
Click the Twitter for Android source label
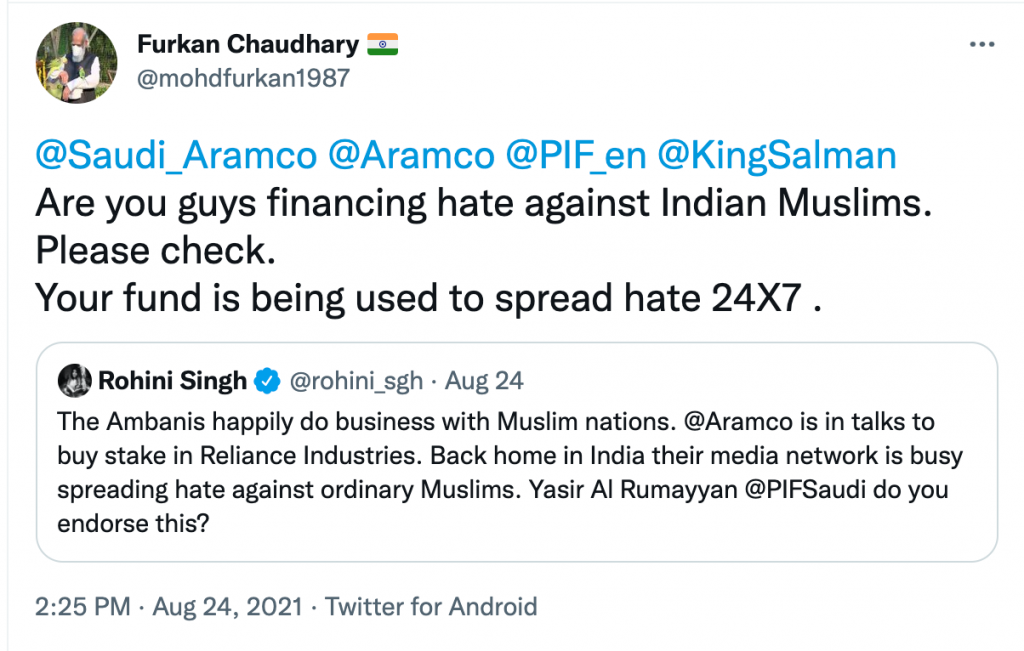point(431,606)
